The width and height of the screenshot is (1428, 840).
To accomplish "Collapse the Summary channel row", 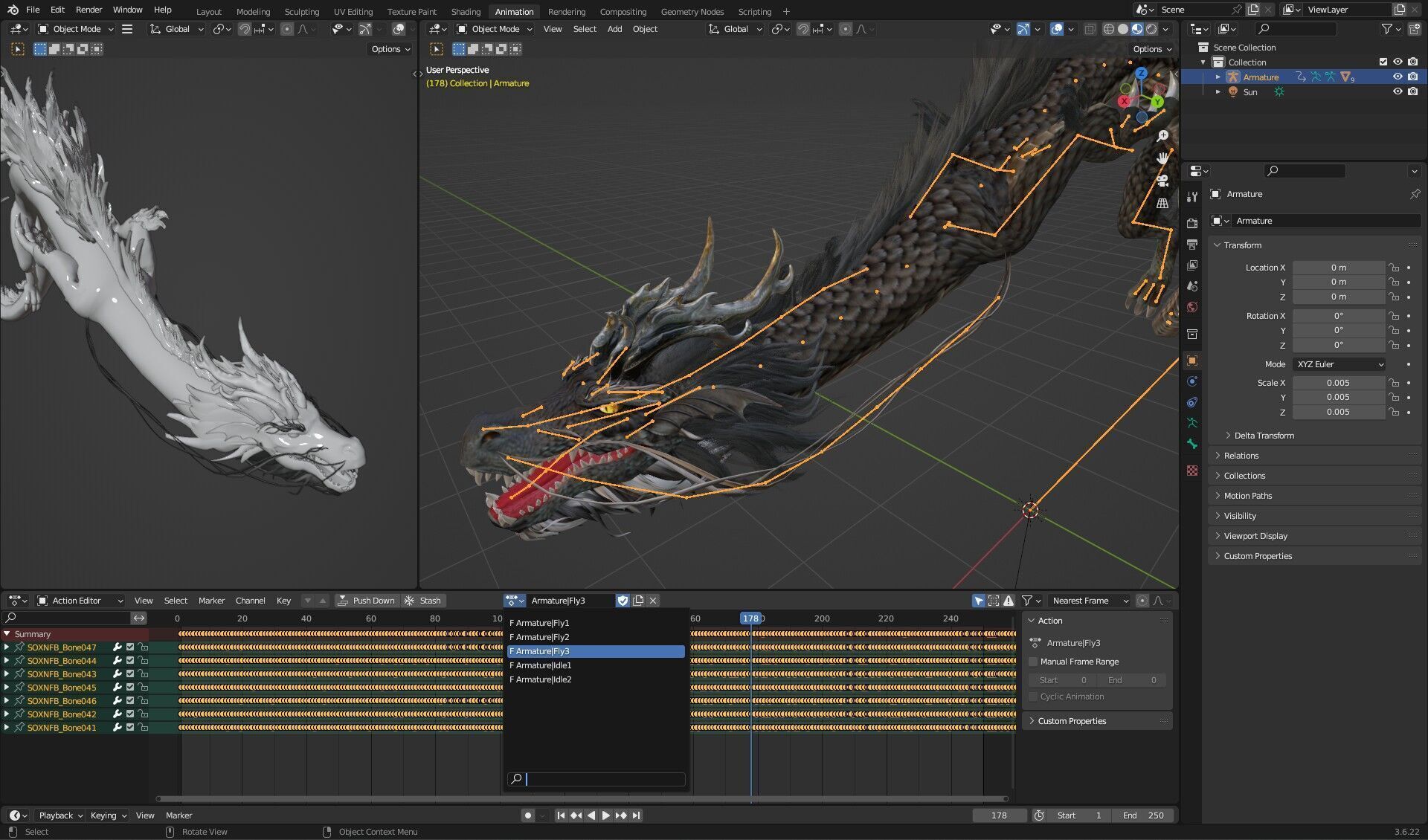I will (x=7, y=634).
